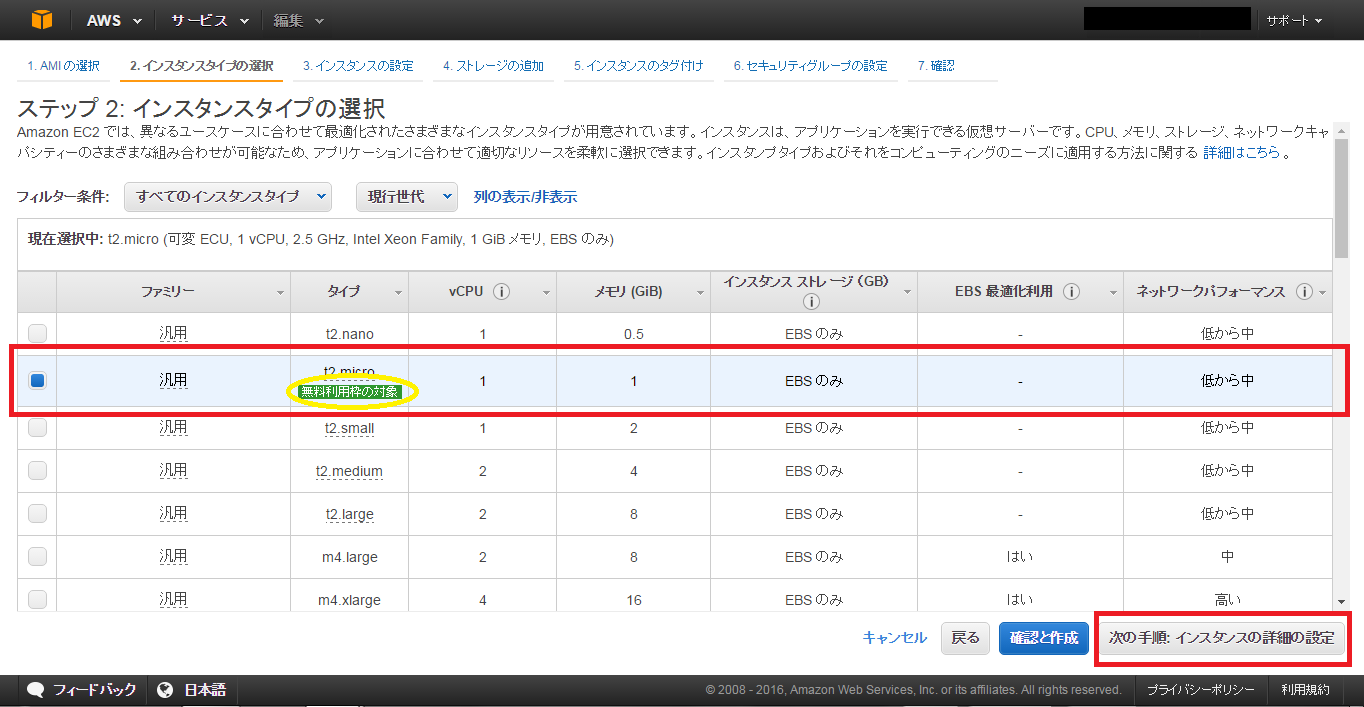This screenshot has height=707, width=1364.
Task: Open メモリ (GiB) column sort arrow
Action: point(699,292)
